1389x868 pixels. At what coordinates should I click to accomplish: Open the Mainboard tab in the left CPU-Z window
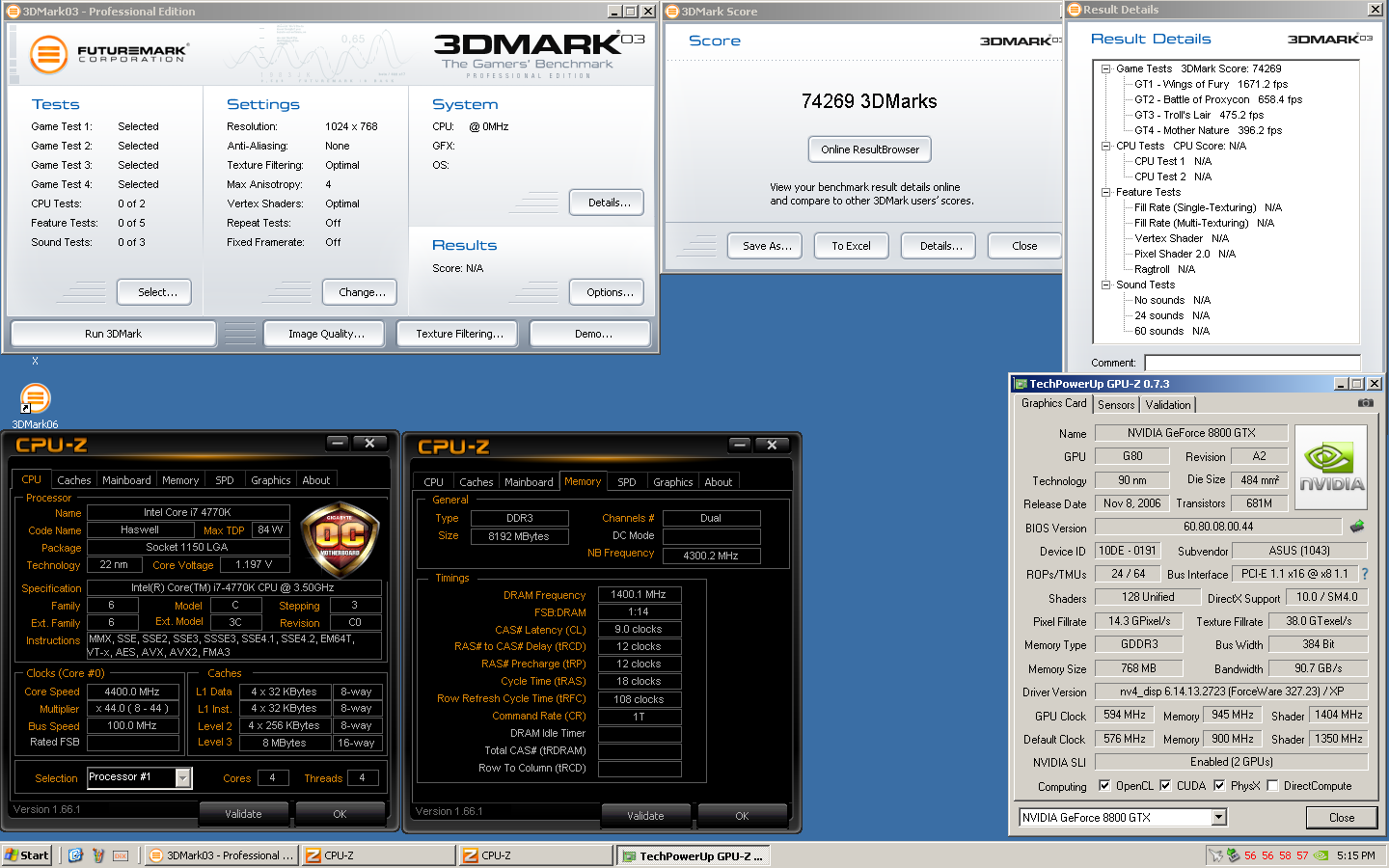pyautogui.click(x=126, y=479)
